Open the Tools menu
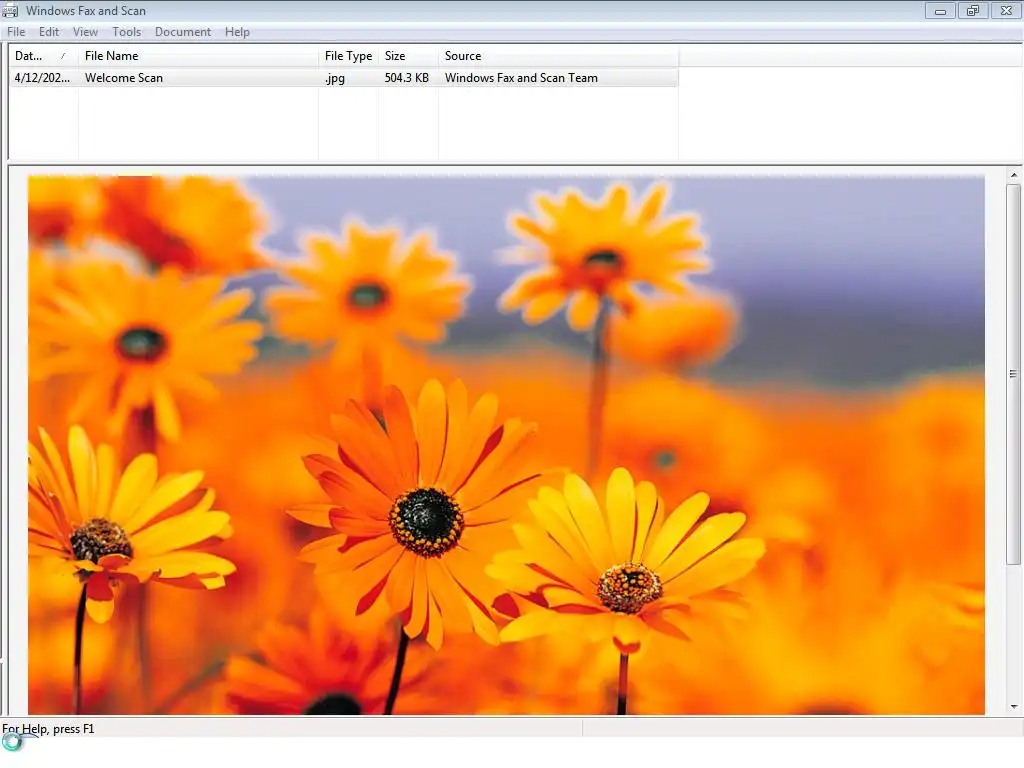 pyautogui.click(x=126, y=32)
